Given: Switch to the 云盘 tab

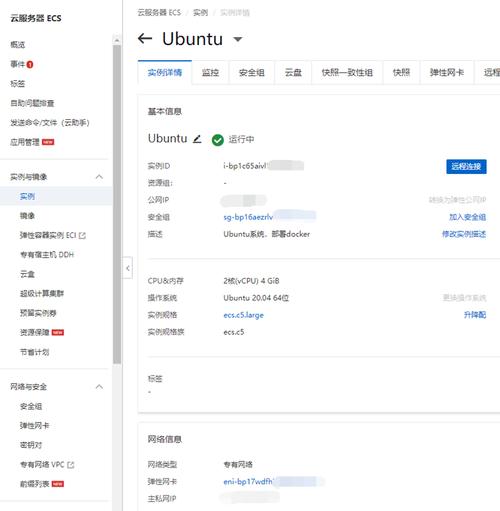Looking at the screenshot, I should [293, 72].
